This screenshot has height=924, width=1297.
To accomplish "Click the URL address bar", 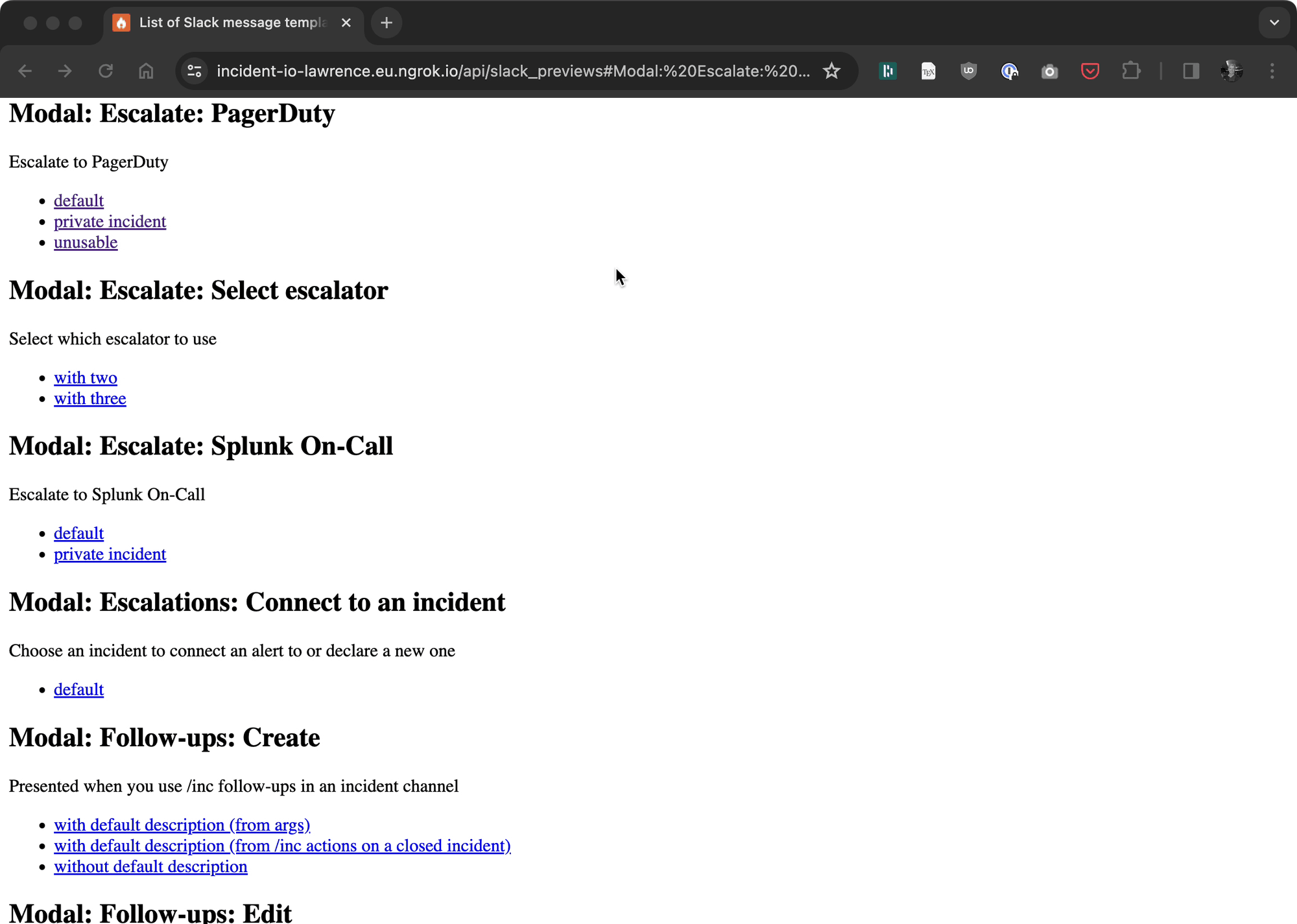I will [512, 71].
